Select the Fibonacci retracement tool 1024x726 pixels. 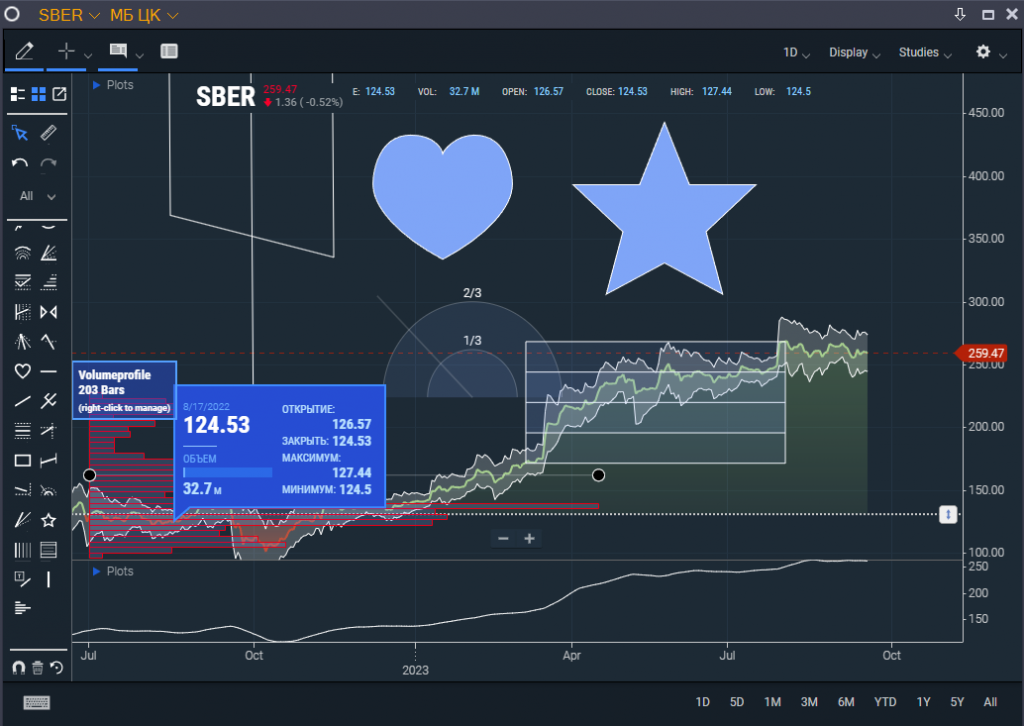(22, 282)
